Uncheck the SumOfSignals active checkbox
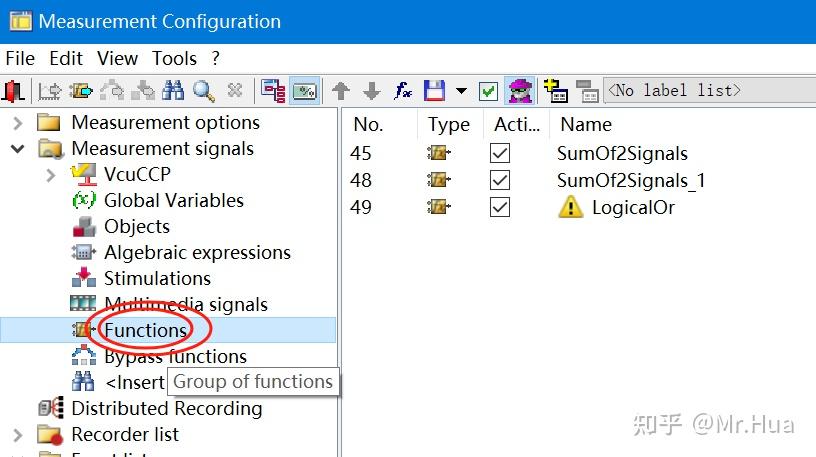This screenshot has height=457, width=816. 500,154
